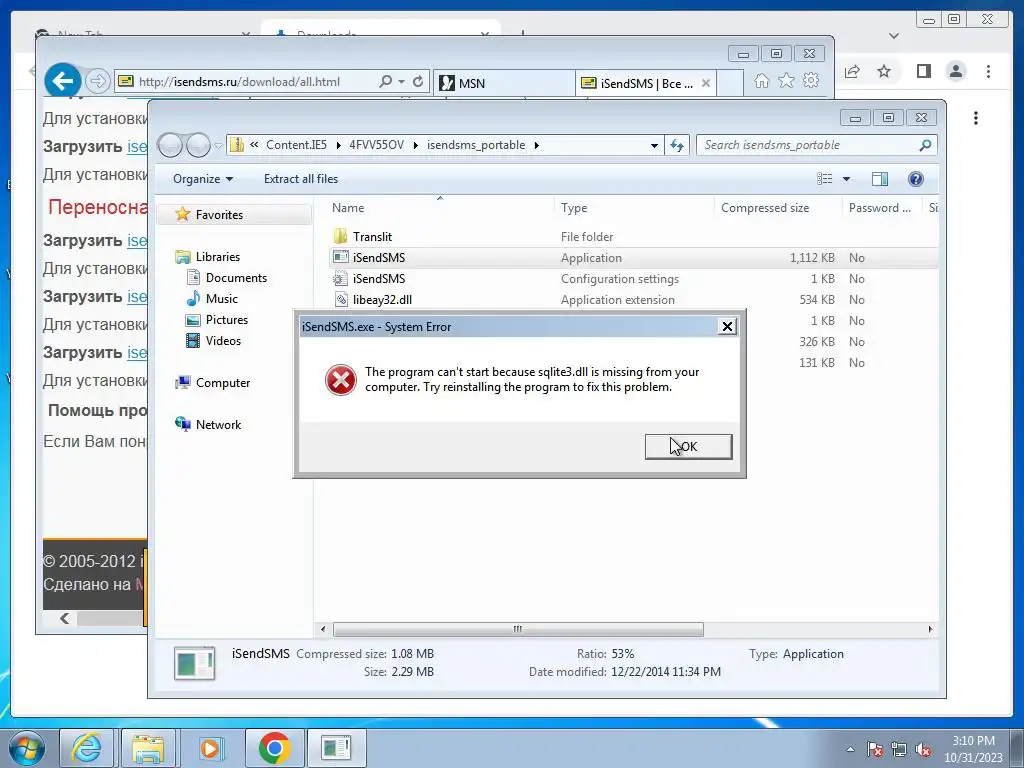
Task: Open Videos library
Action: [223, 340]
